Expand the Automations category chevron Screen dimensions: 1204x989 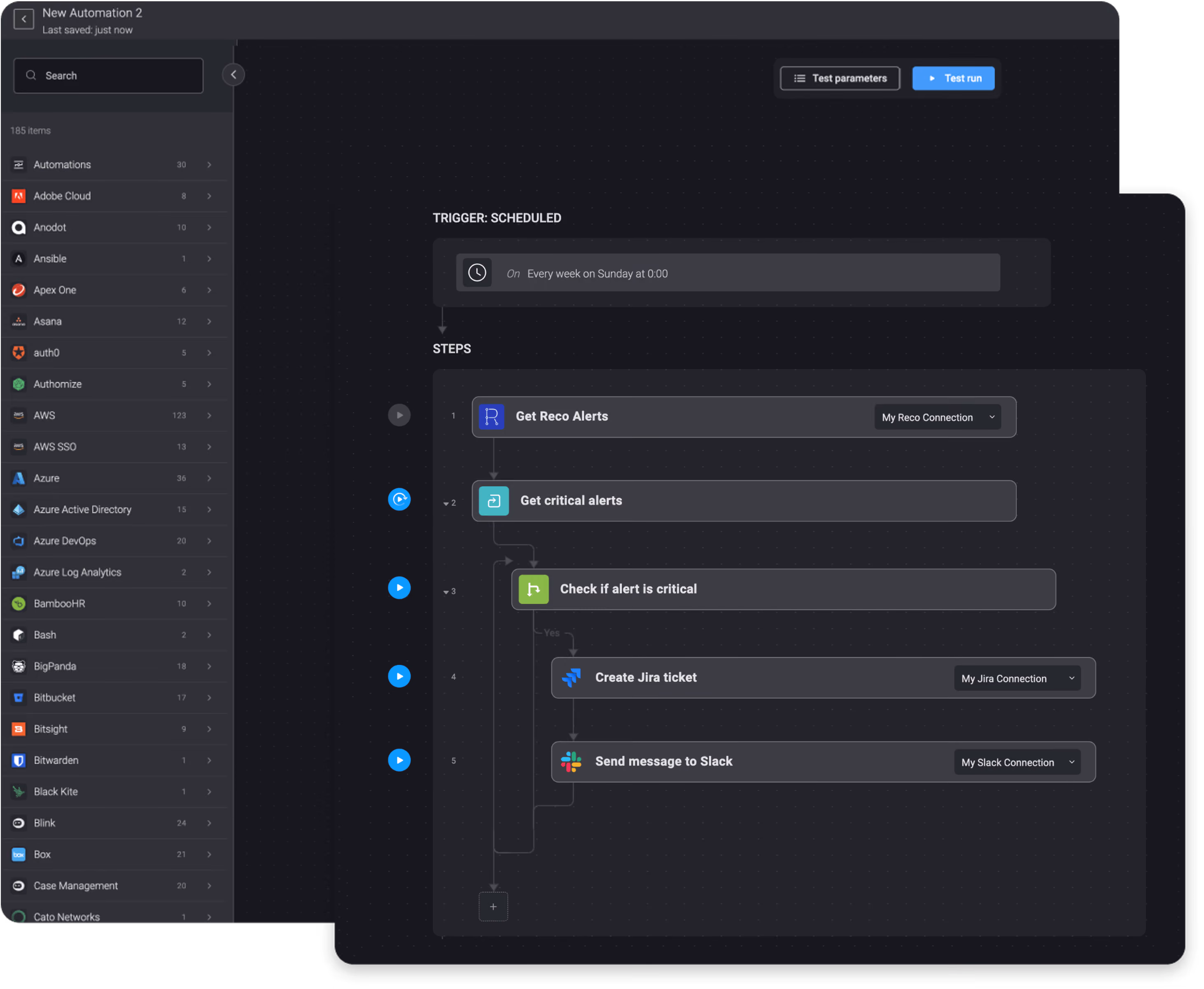(210, 165)
